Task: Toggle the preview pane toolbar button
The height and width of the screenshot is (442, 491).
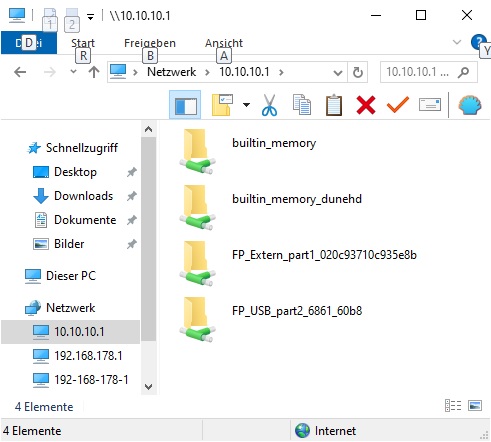Action: point(185,105)
